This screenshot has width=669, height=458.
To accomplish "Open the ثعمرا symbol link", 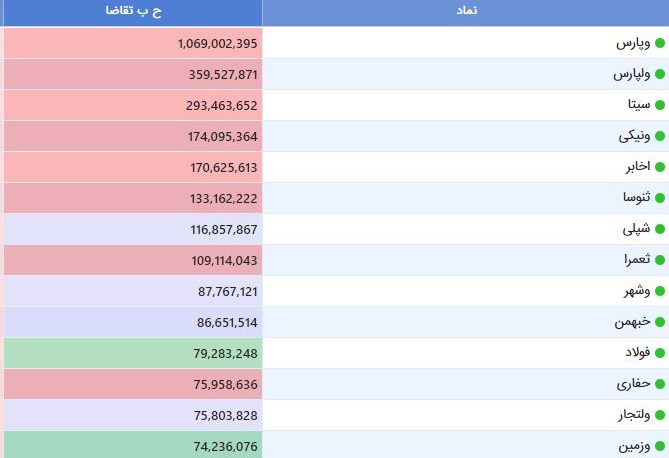I will point(637,260).
